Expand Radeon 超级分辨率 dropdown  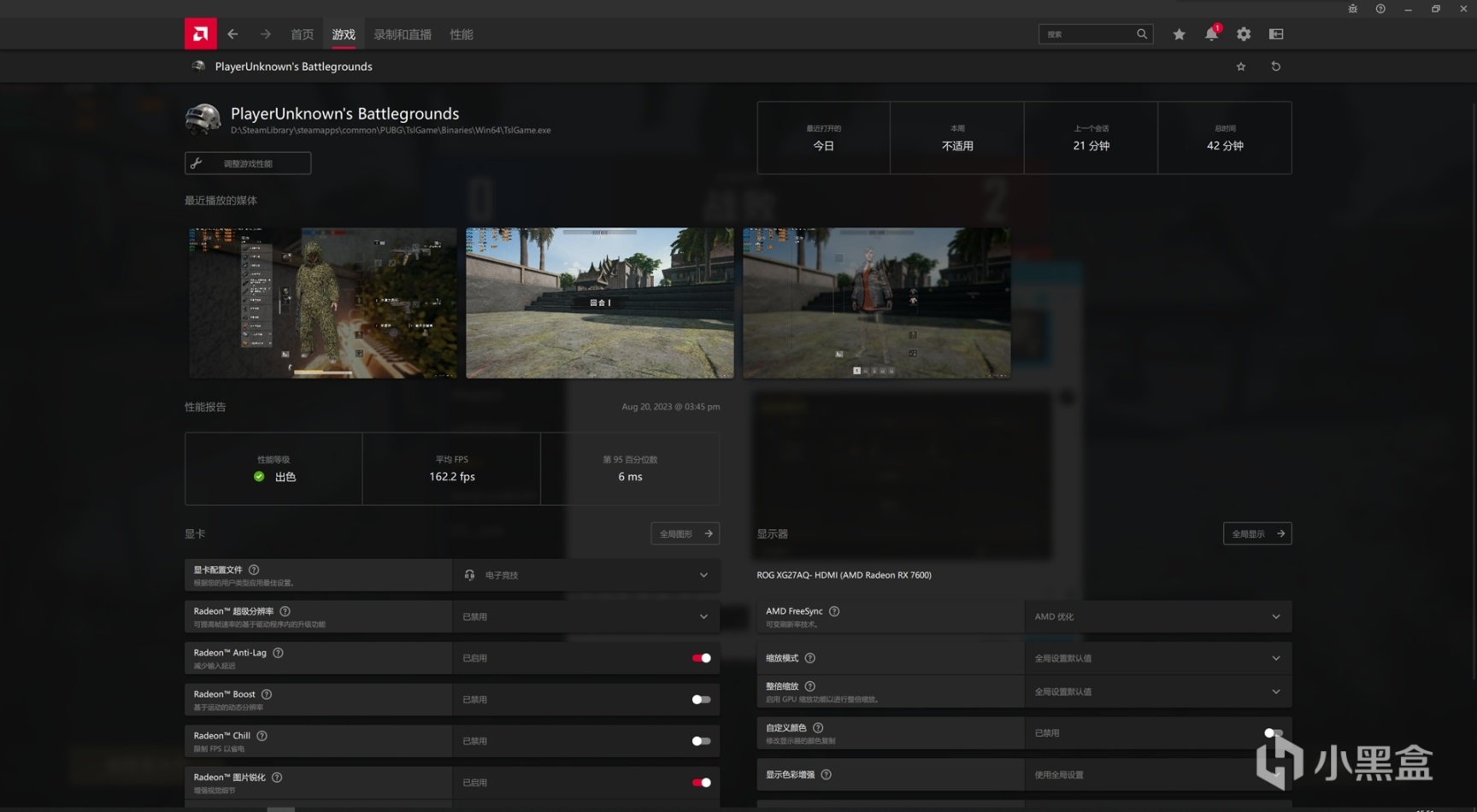pyautogui.click(x=586, y=616)
